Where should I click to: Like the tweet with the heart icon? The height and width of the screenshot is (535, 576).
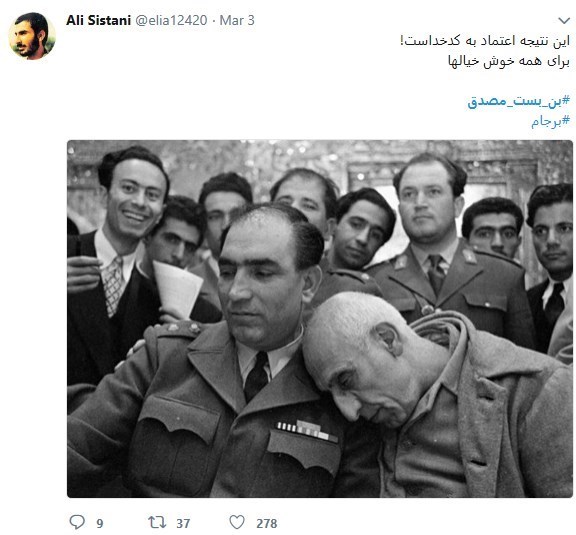[237, 522]
